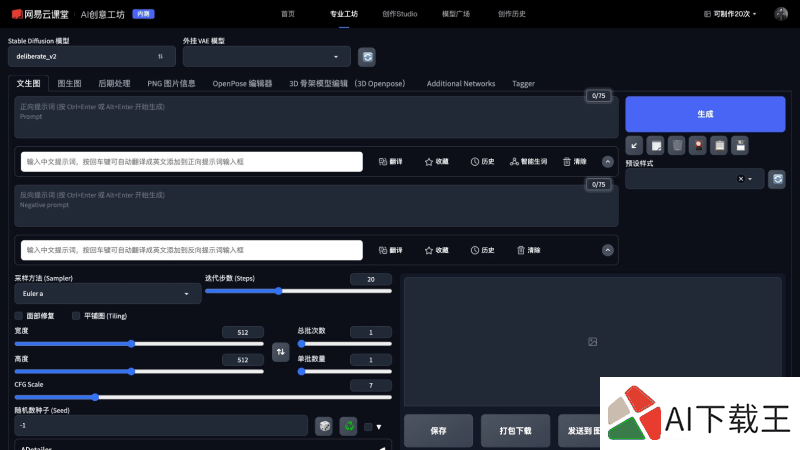The height and width of the screenshot is (450, 800).
Task: Open the OpenPose 编辑器 tab
Action: click(242, 84)
